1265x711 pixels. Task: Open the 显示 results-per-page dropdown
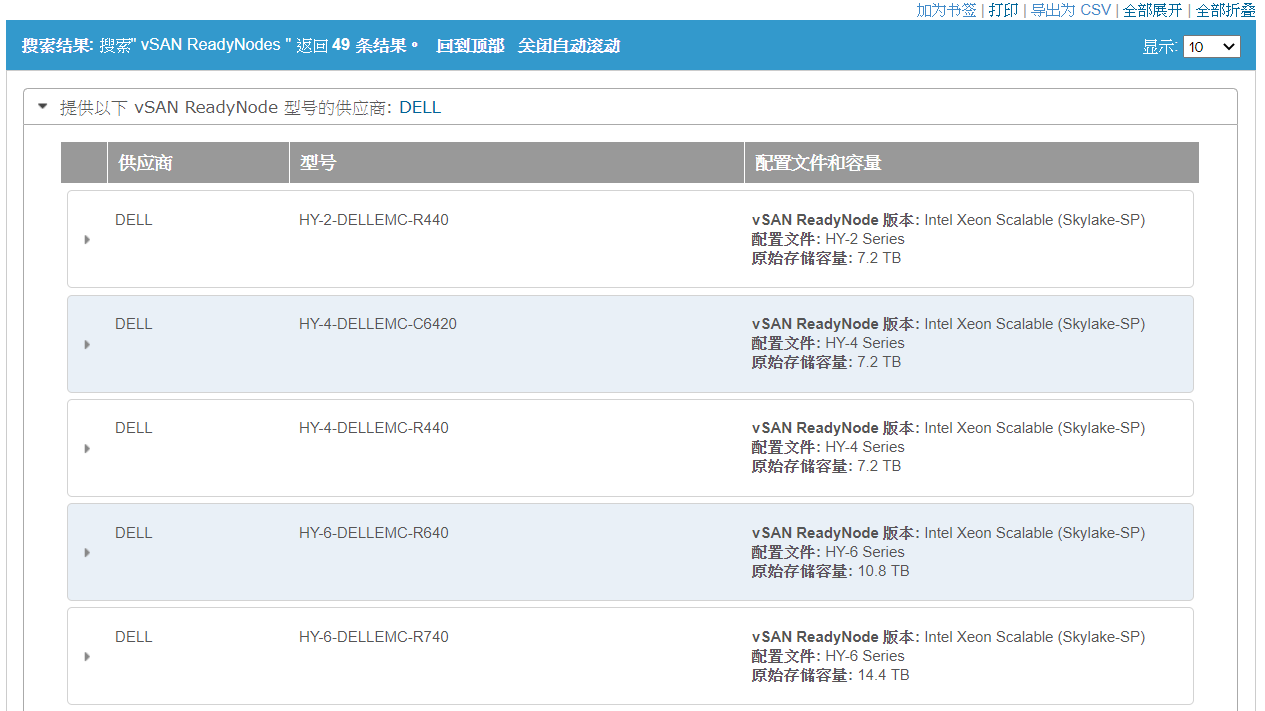pos(1211,47)
